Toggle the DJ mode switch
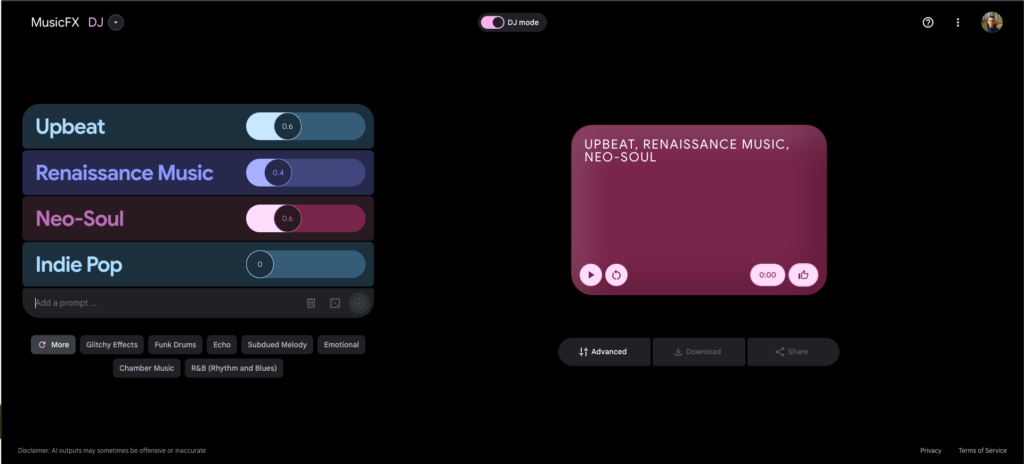Screen dimensions: 1024x464 tap(493, 22)
